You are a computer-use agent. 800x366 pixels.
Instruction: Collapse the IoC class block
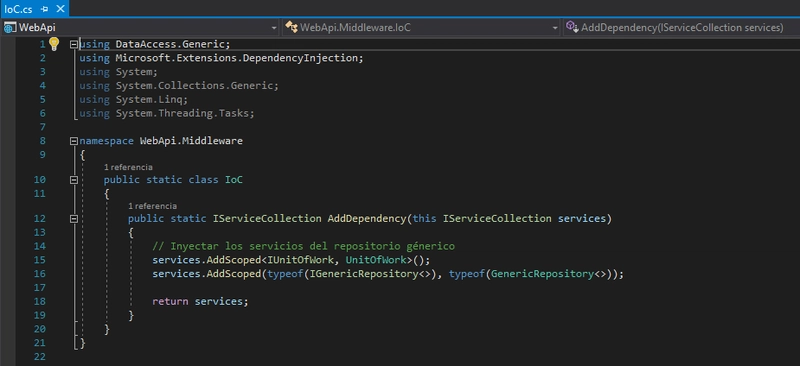pyautogui.click(x=74, y=180)
